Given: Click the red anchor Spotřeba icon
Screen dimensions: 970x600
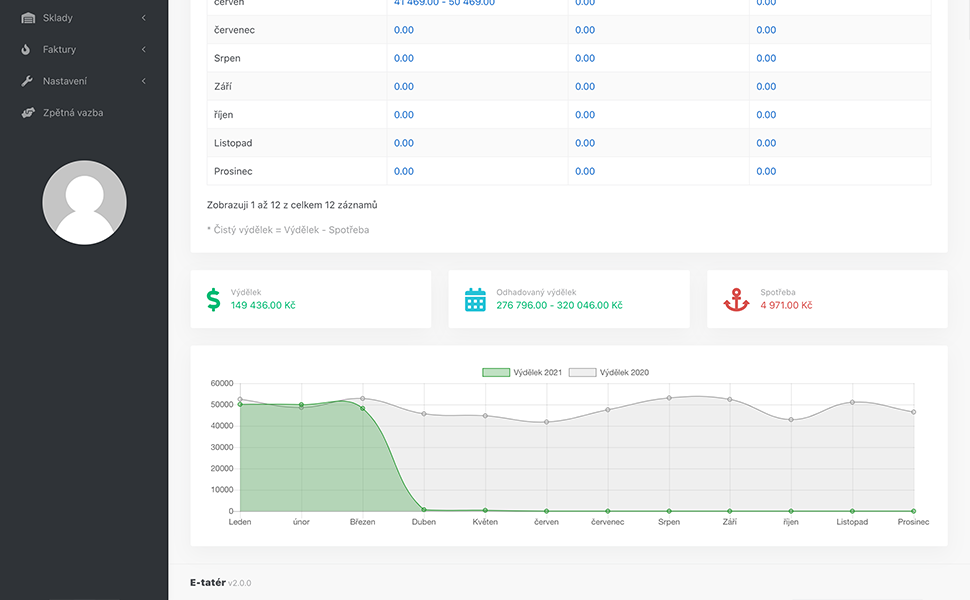Looking at the screenshot, I should click(x=736, y=299).
